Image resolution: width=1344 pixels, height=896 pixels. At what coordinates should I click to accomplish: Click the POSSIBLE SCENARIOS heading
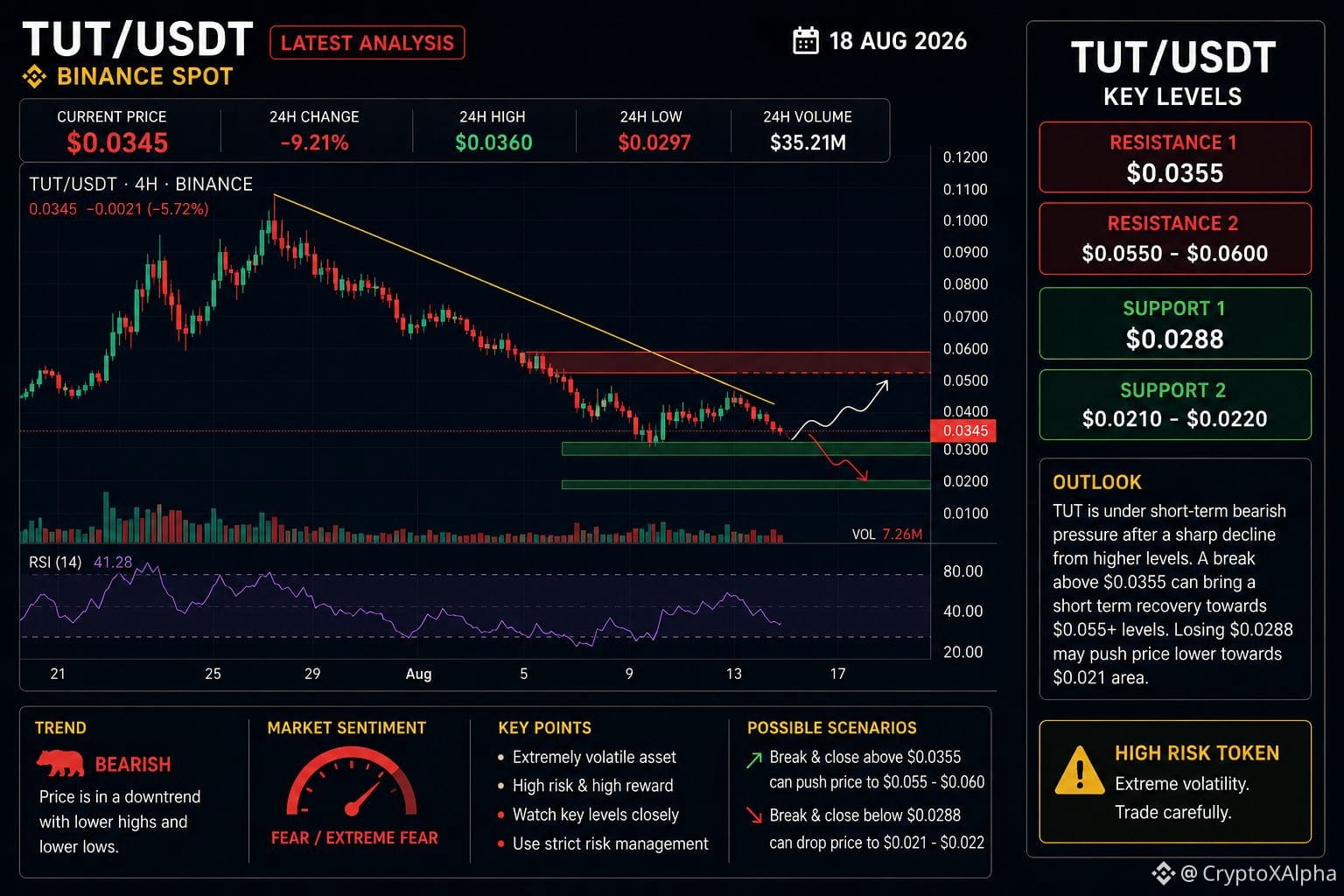(831, 728)
